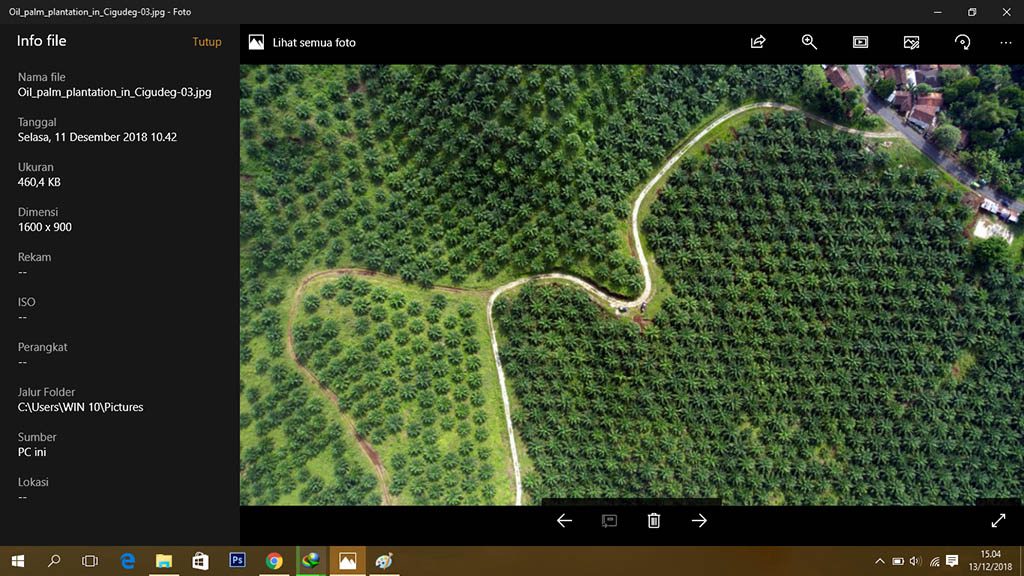Click date text Selasa, 11 Desember 2018 10.42
This screenshot has width=1024, height=576.
97,137
